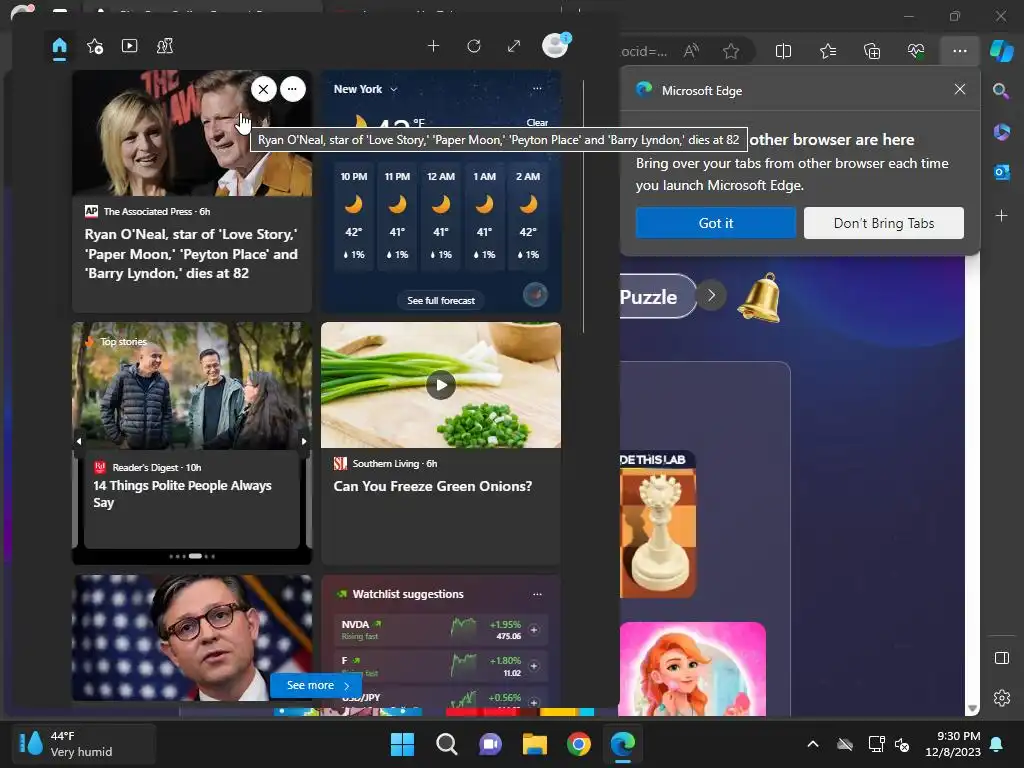Image resolution: width=1024 pixels, height=768 pixels.
Task: Open the red-haired girl game thumbnail
Action: point(692,669)
